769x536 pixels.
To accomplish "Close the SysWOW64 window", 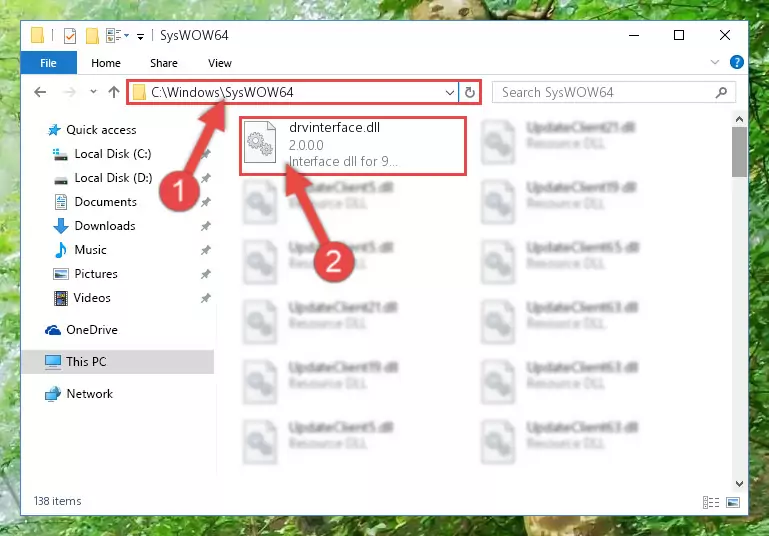I will point(724,35).
